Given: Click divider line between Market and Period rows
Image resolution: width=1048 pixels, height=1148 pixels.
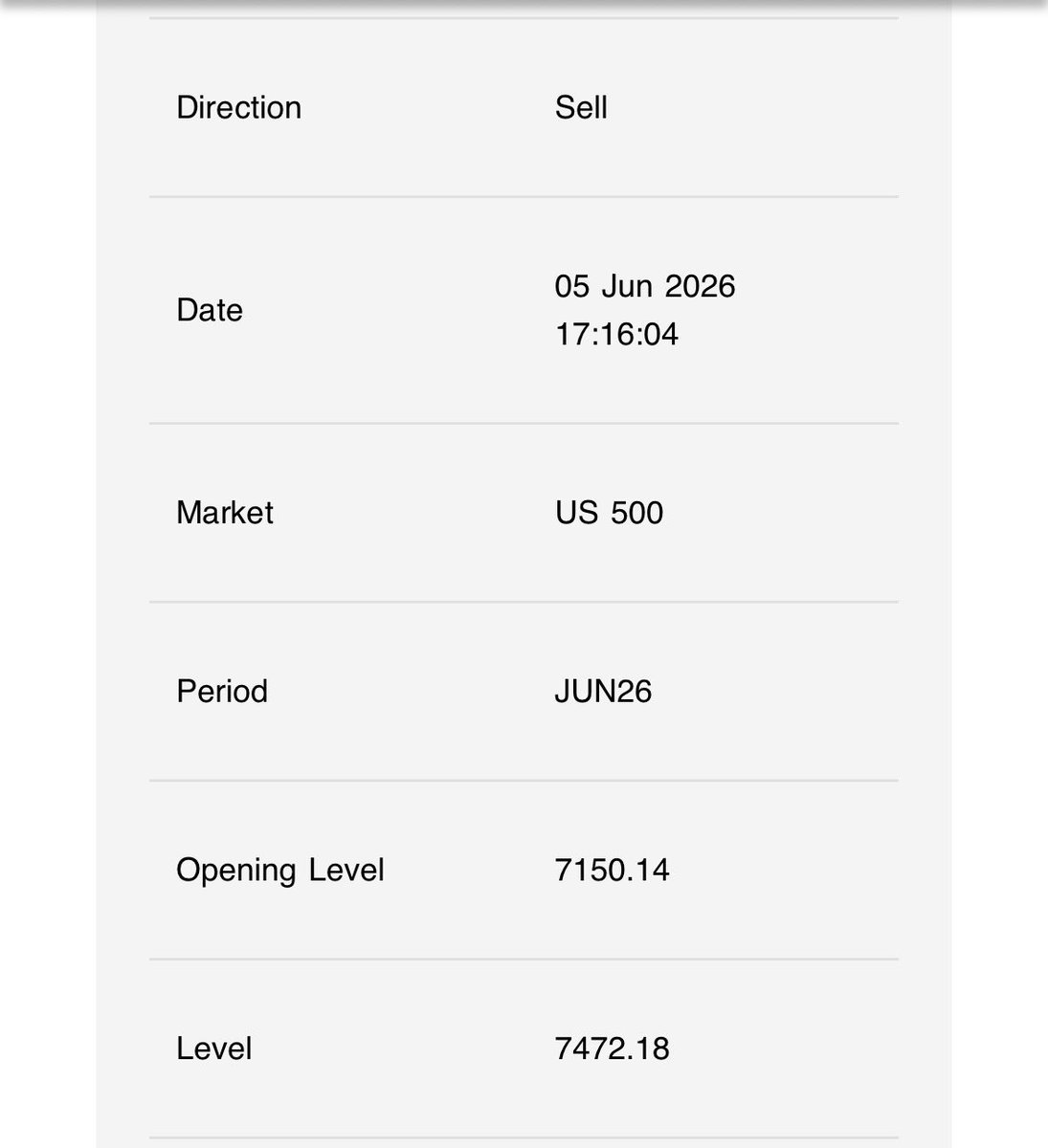Looking at the screenshot, I should coord(524,602).
